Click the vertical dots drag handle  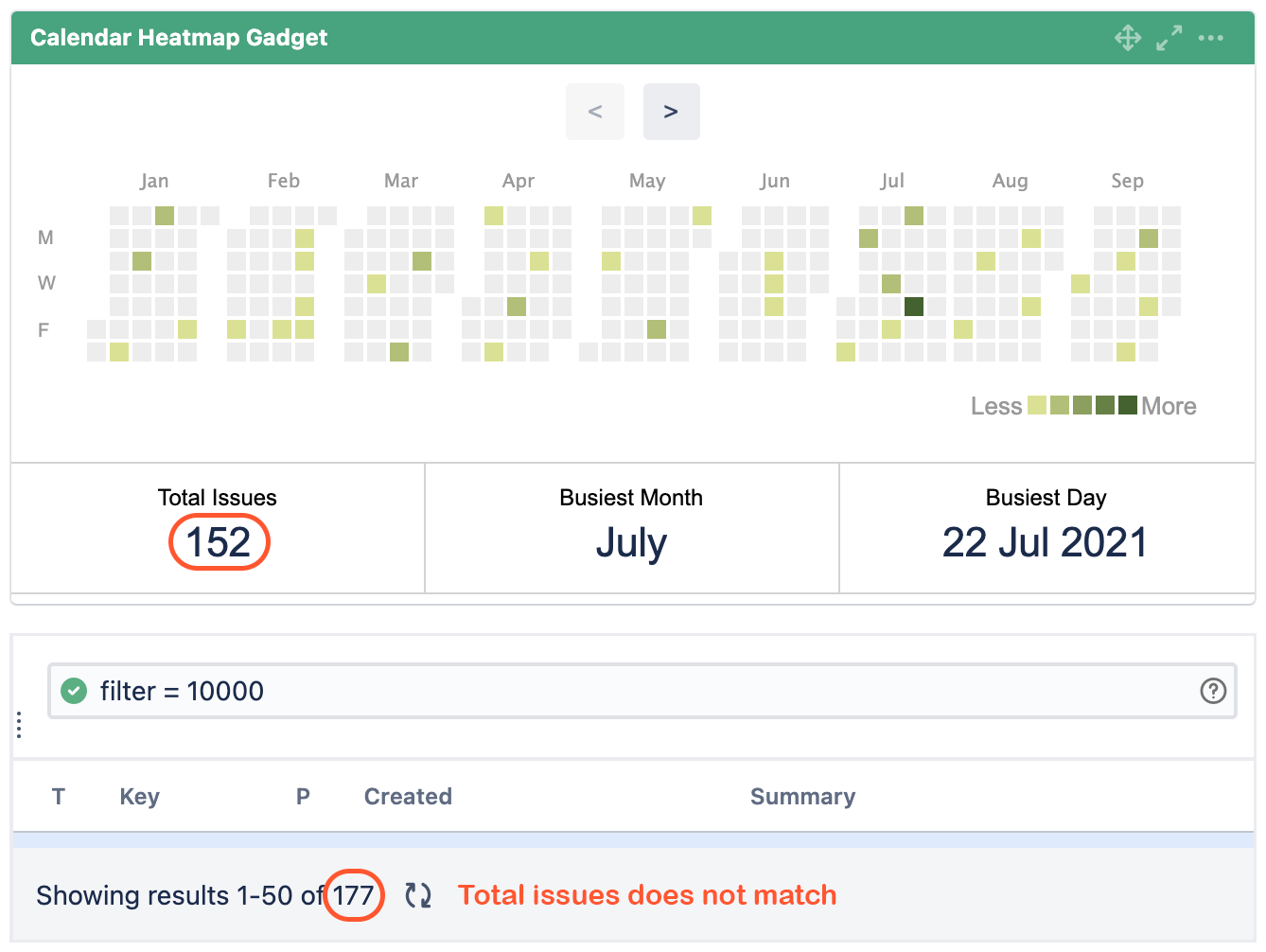[19, 725]
